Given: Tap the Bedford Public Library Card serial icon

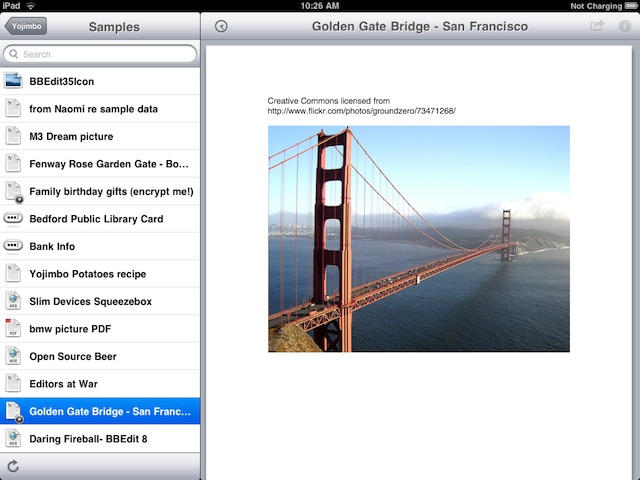Looking at the screenshot, I should (x=13, y=218).
